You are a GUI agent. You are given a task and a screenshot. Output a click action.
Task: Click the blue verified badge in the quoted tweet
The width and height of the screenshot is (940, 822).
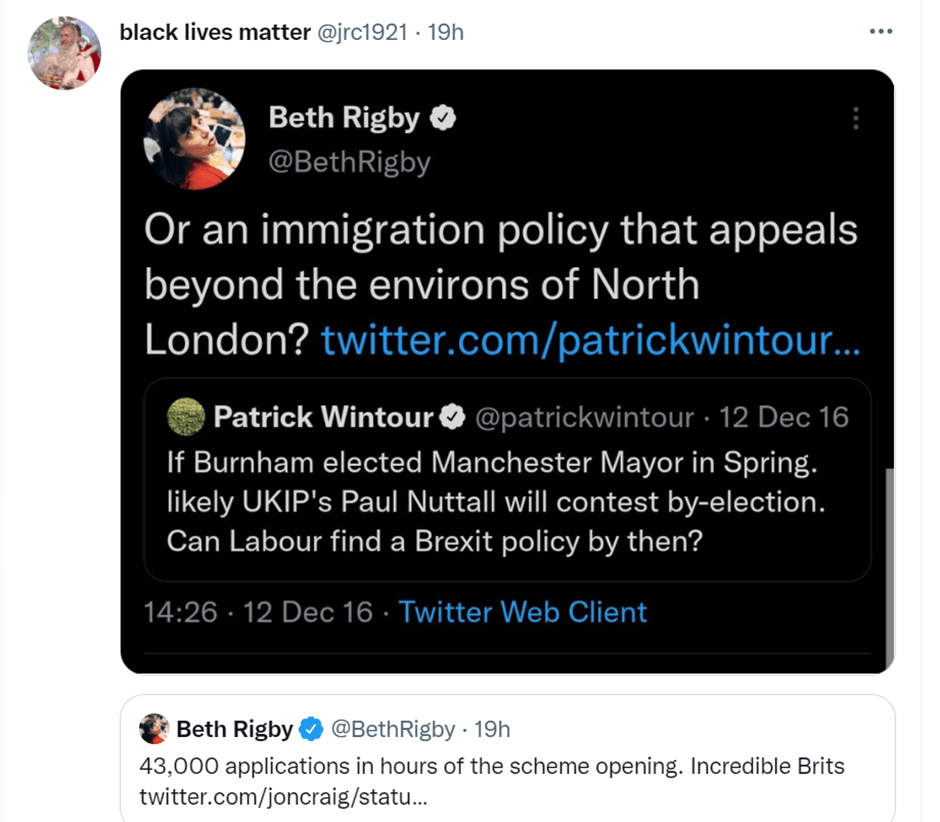311,730
